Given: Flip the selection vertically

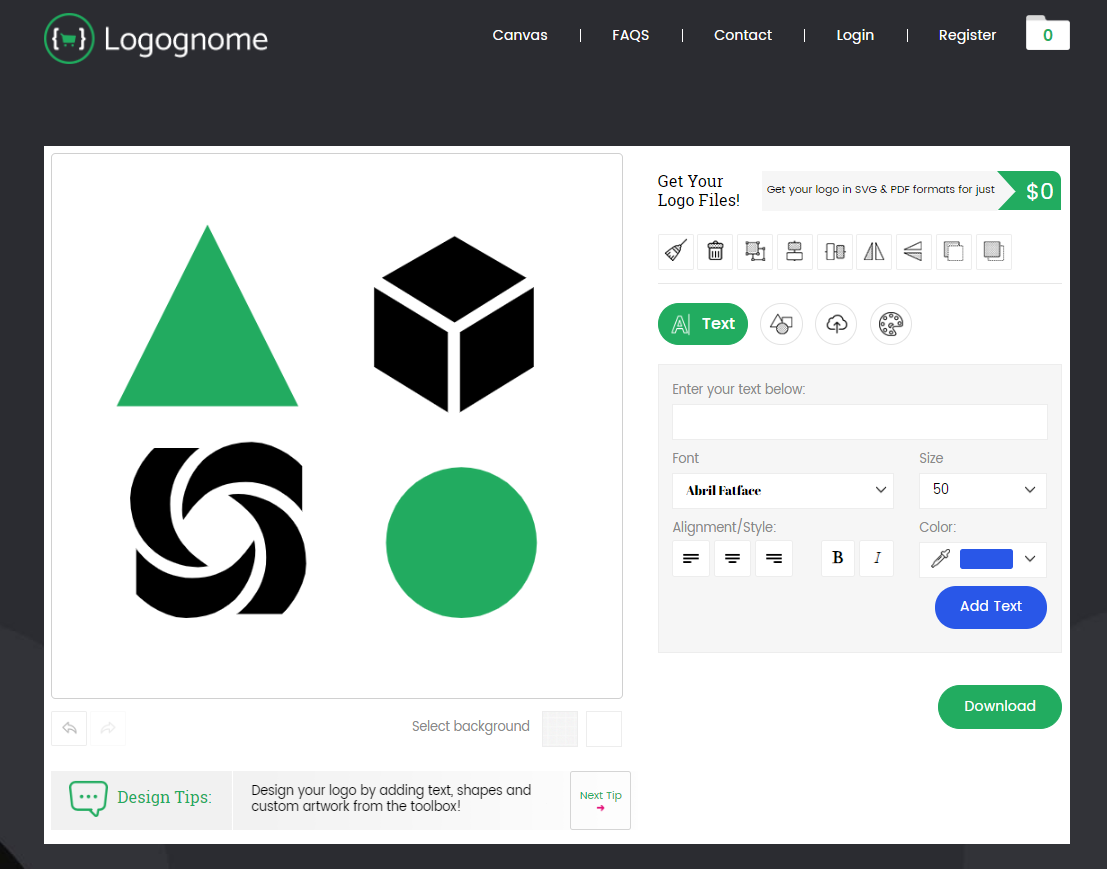Looking at the screenshot, I should pos(913,251).
